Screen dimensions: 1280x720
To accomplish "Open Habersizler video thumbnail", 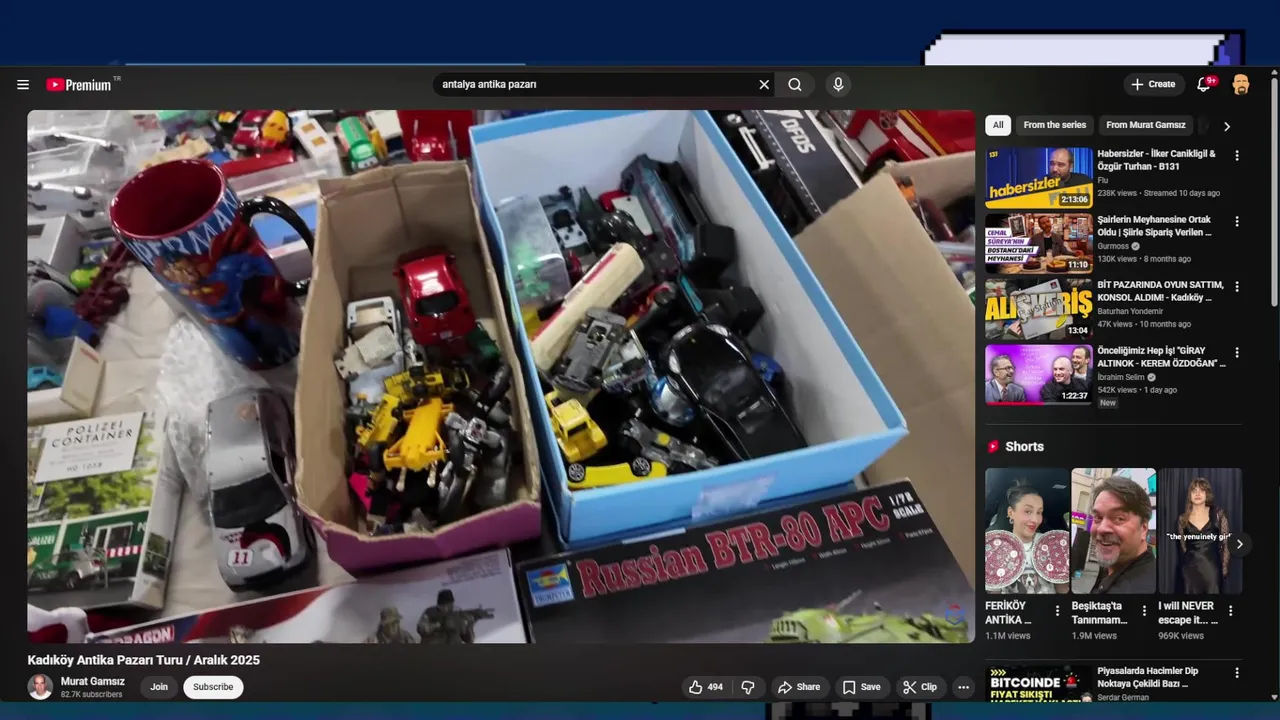I will click(1039, 178).
